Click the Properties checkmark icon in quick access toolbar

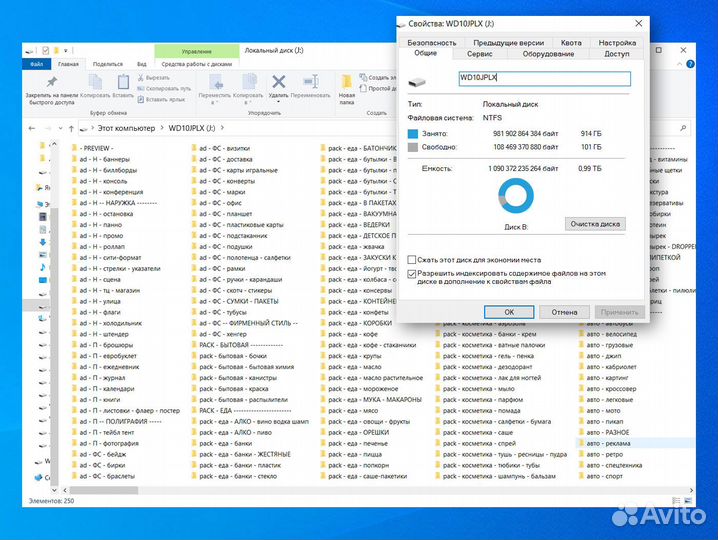(45, 50)
